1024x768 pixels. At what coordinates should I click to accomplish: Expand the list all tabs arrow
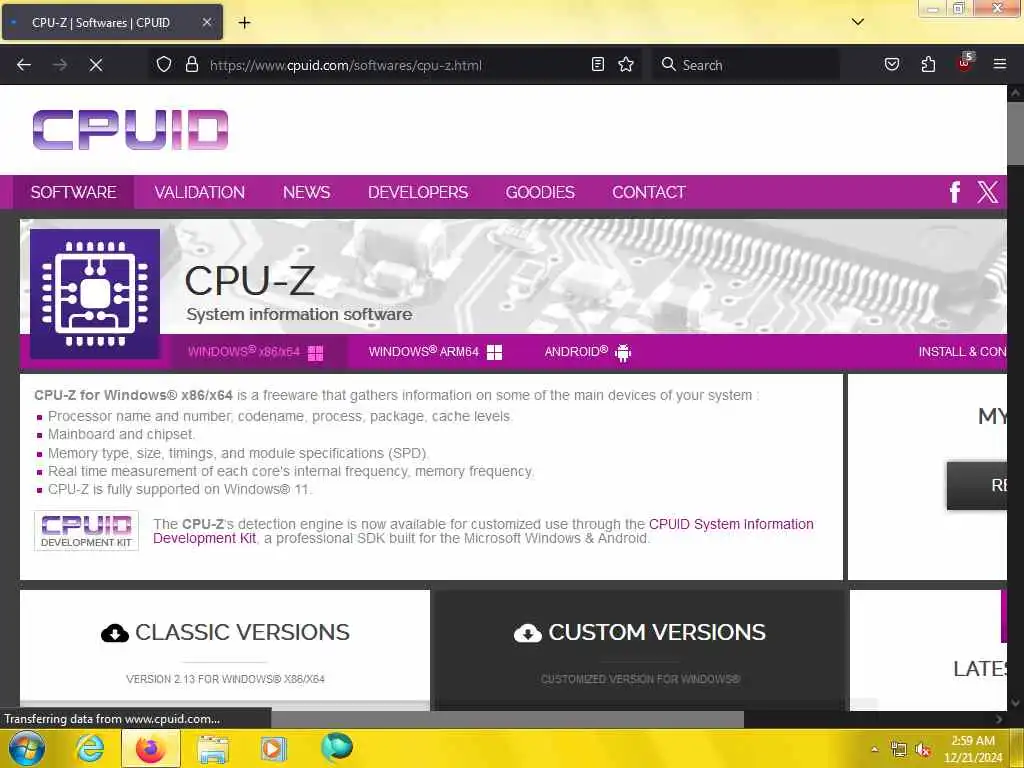click(x=857, y=22)
